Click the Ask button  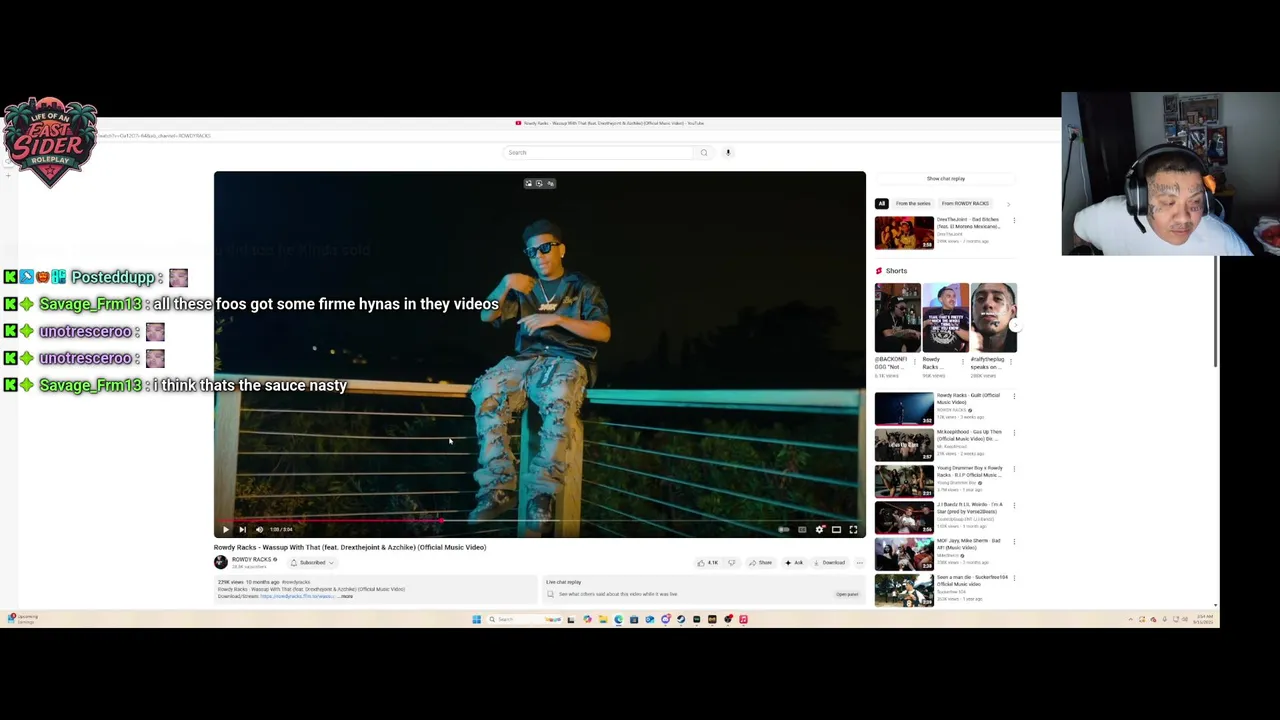point(794,562)
